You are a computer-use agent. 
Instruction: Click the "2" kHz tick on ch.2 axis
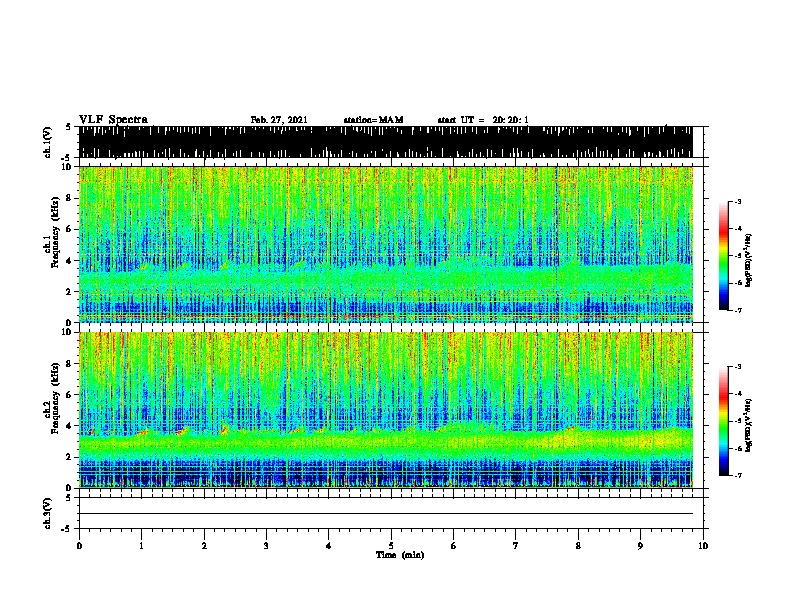pos(71,457)
